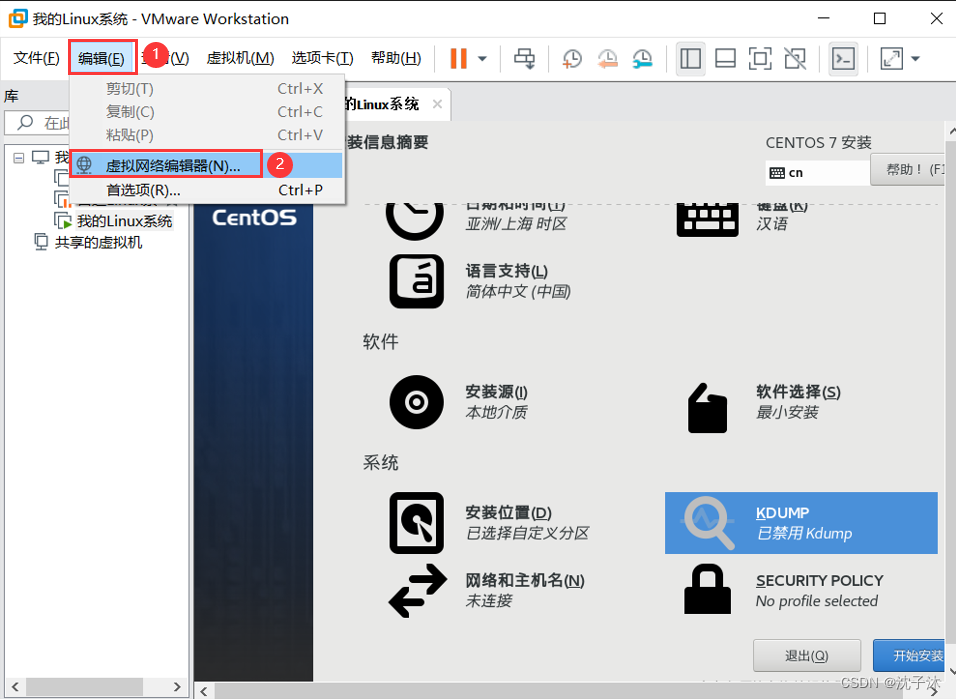Open the 虚拟机(M) menu
Image resolution: width=956 pixels, height=699 pixels.
[x=240, y=58]
